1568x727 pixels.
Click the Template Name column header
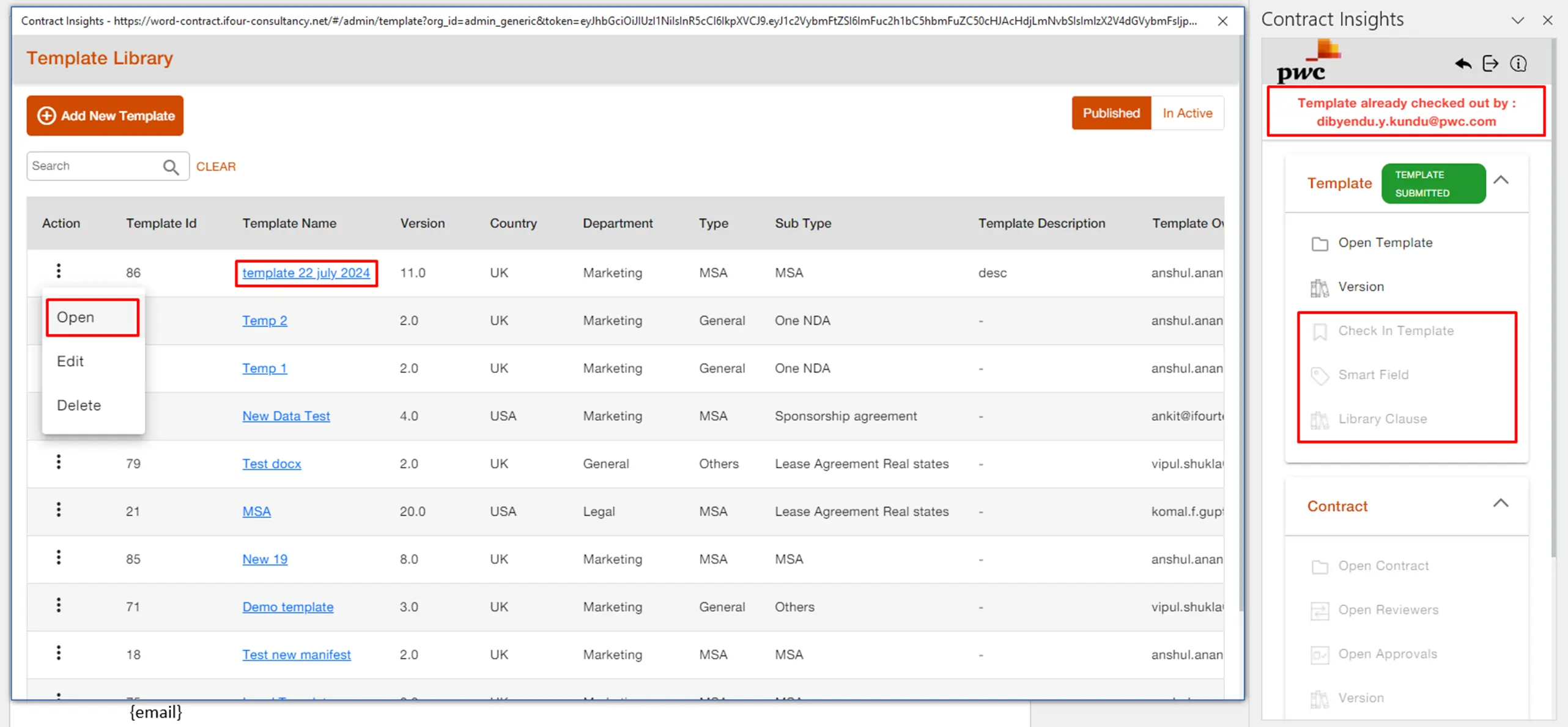click(289, 223)
